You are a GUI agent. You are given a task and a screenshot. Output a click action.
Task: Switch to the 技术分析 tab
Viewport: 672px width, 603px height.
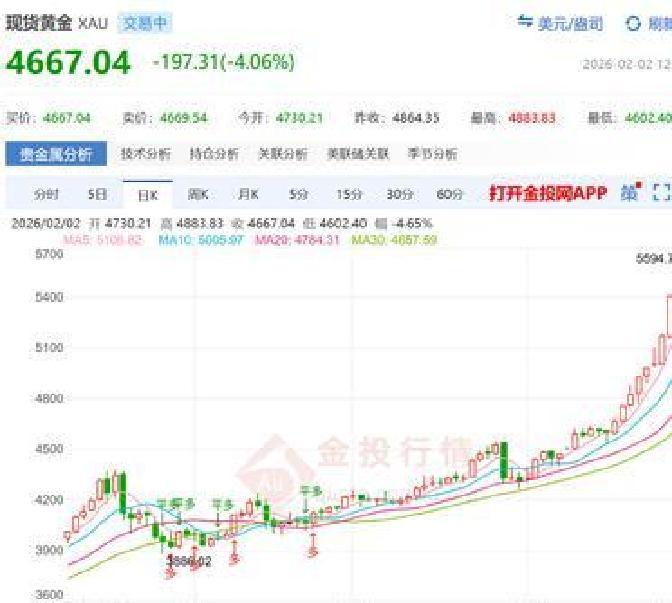point(145,153)
